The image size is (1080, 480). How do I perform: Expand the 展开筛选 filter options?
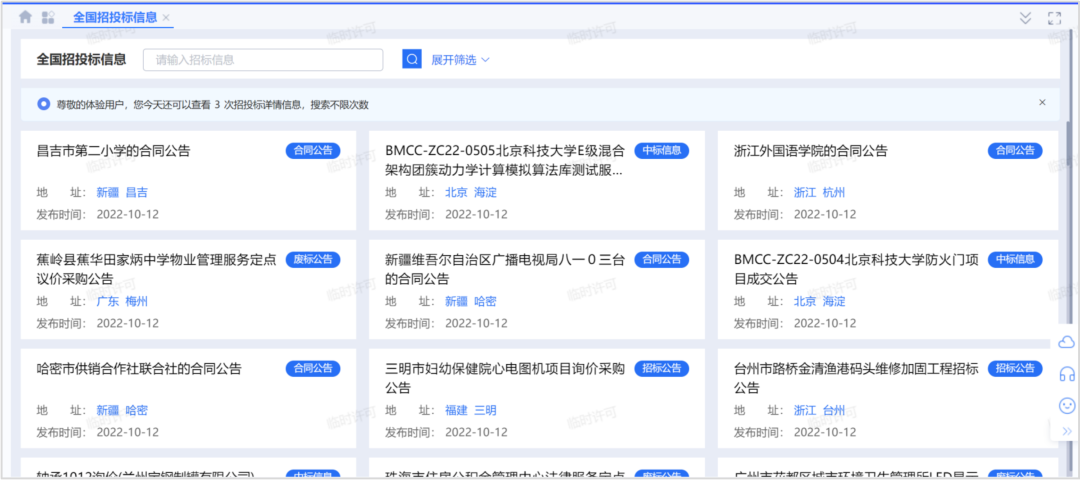[x=460, y=60]
